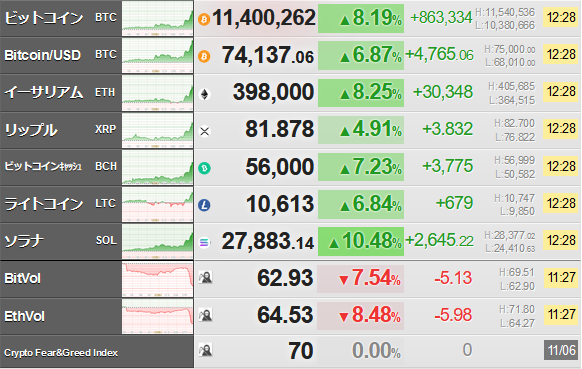Click the ▼7.54% change cell
Viewport: 582px width, 369px height.
360,279
